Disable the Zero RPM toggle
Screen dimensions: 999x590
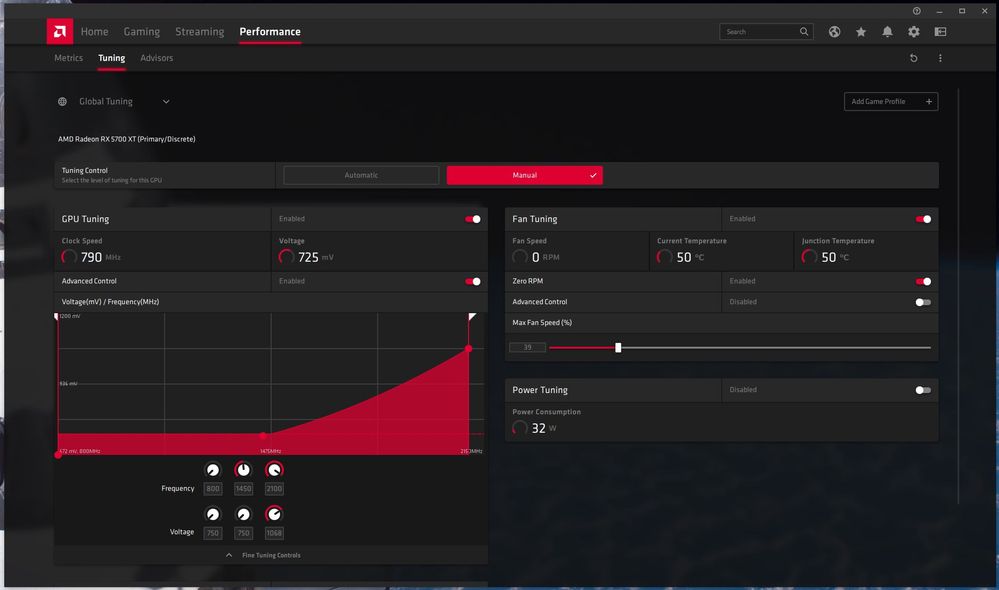(923, 281)
